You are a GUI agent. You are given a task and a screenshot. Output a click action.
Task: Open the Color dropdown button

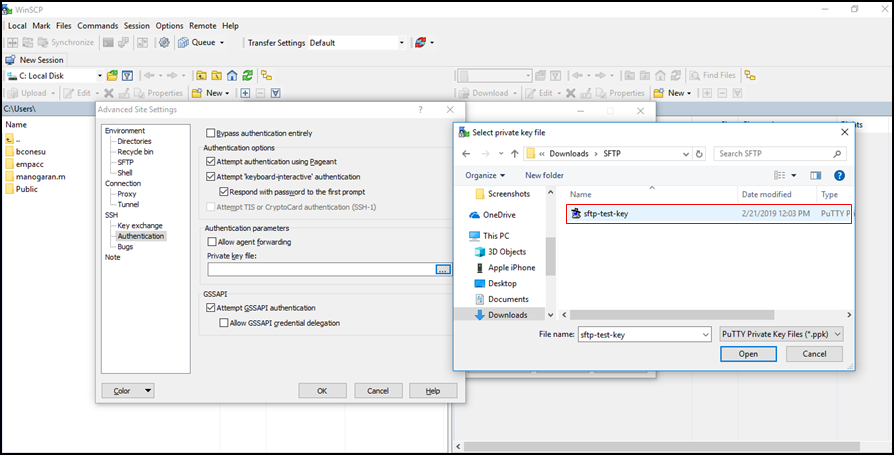pos(128,391)
